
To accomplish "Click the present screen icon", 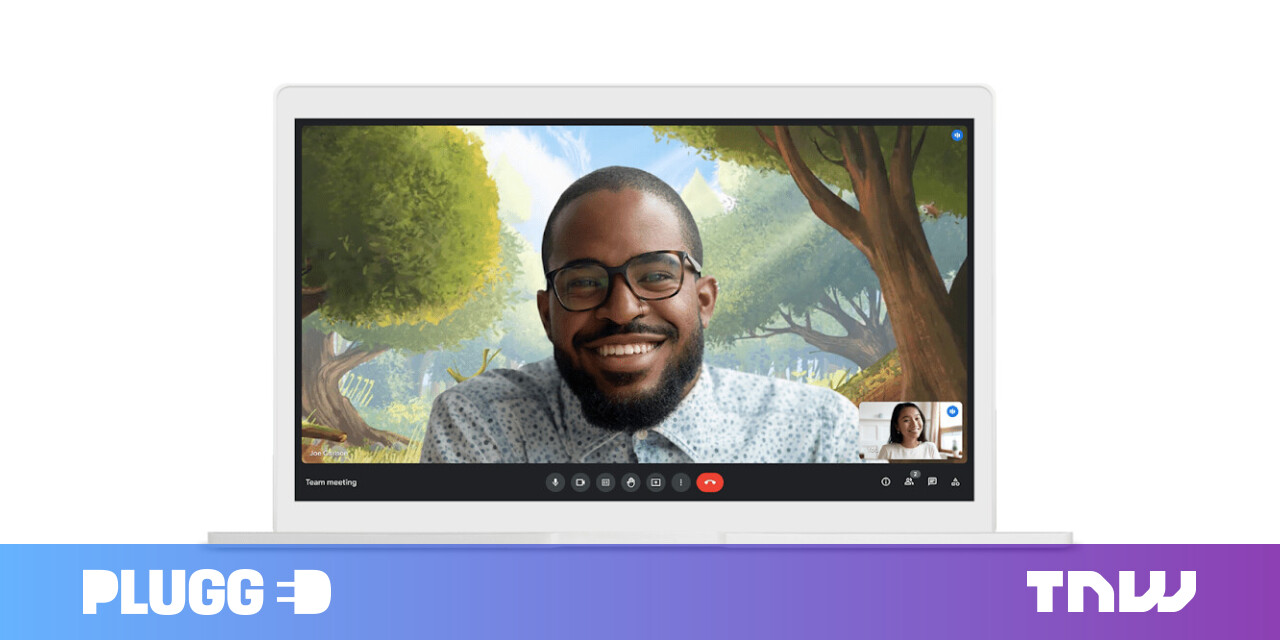I will coord(656,482).
